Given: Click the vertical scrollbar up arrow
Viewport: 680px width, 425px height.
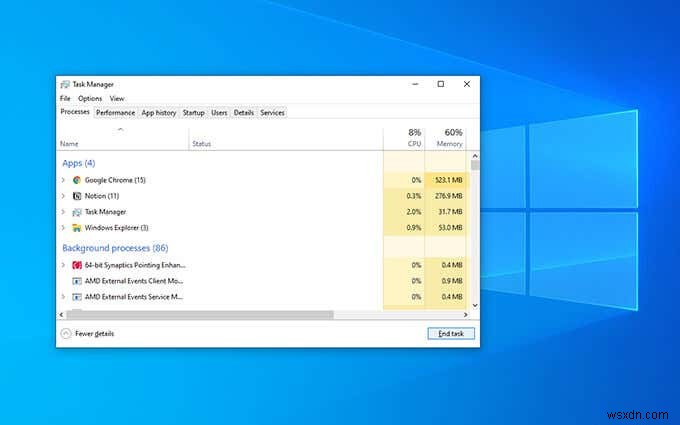Looking at the screenshot, I should (475, 155).
